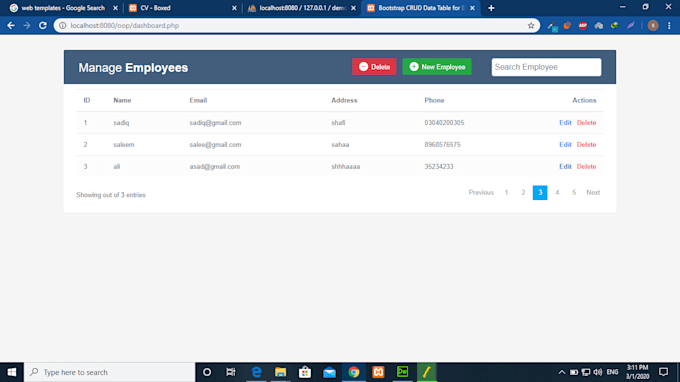The width and height of the screenshot is (680, 382).
Task: Close the CV - Boxed tab
Action: [234, 8]
